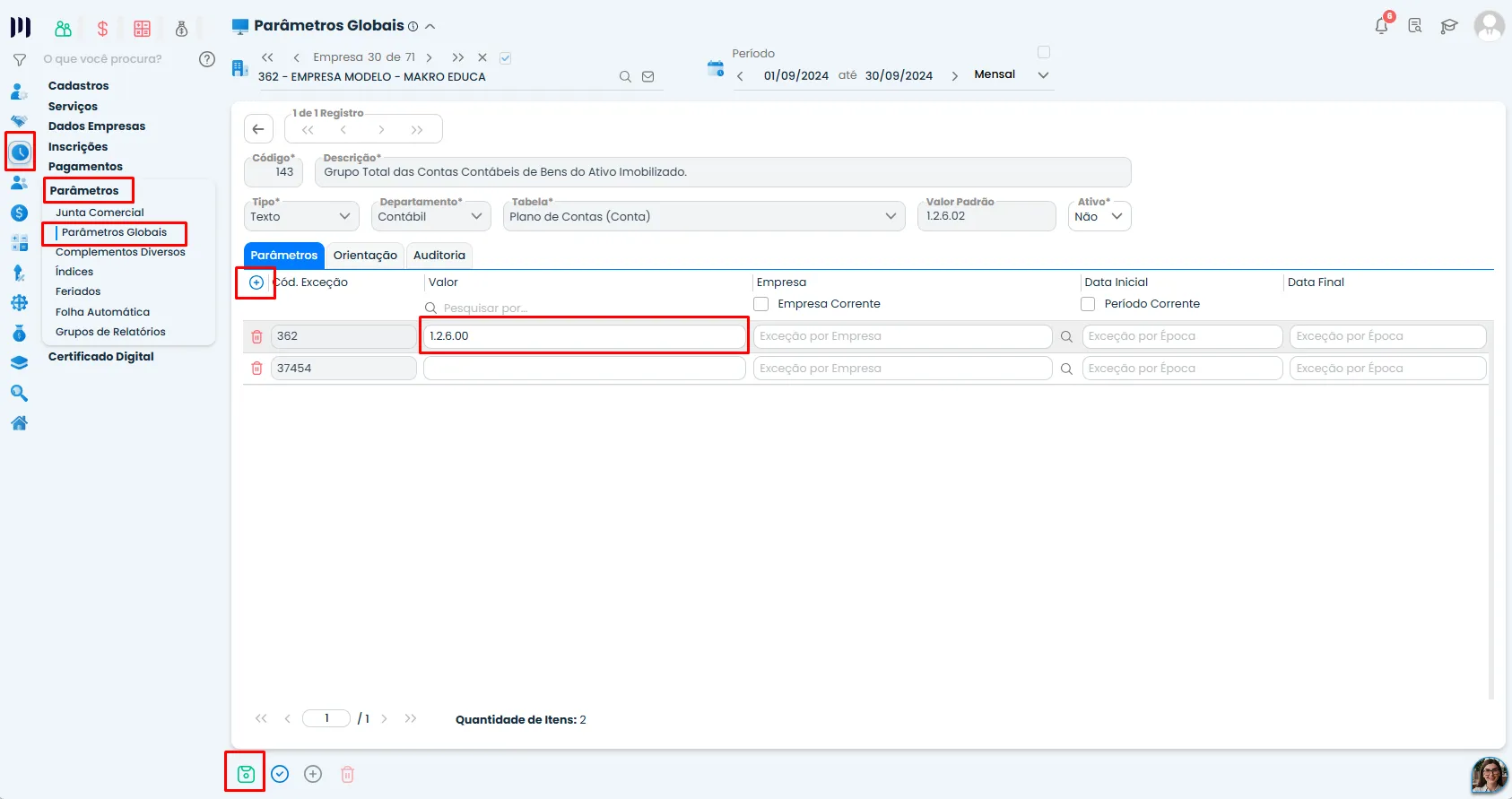
Task: Open Feriados menu item
Action: click(x=78, y=291)
